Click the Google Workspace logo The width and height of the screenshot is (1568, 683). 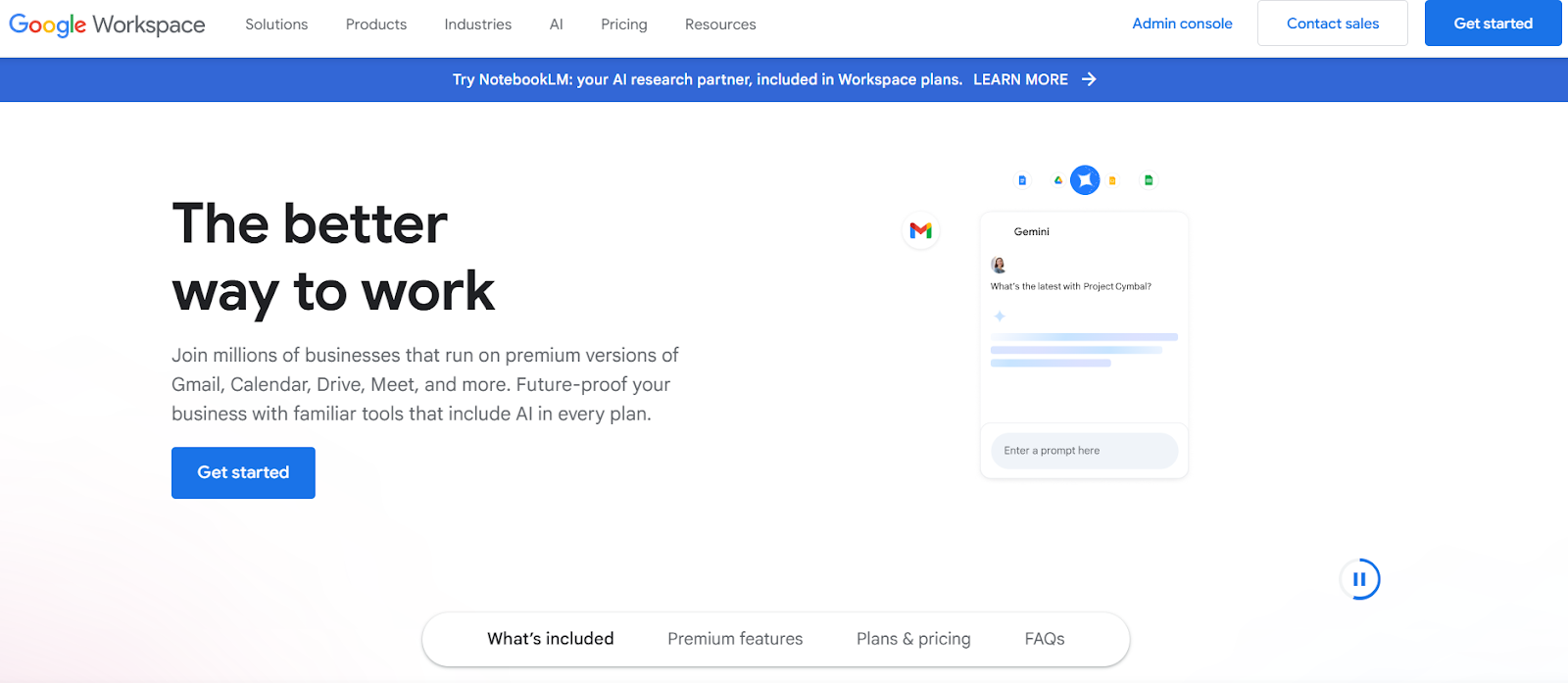[x=107, y=24]
